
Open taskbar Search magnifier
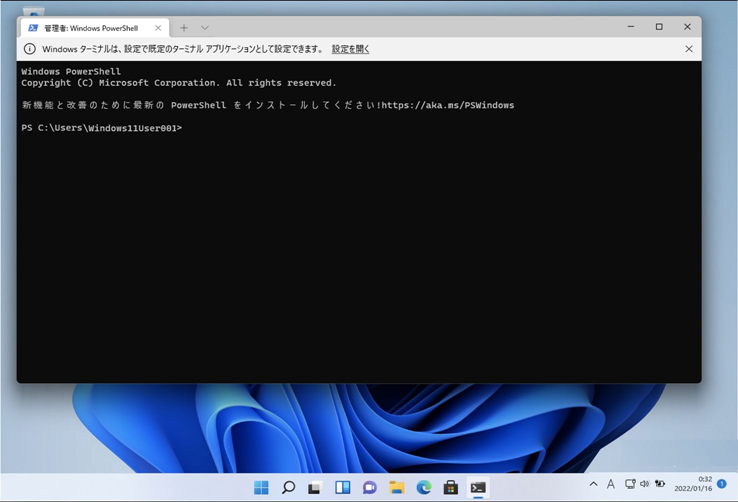288,487
